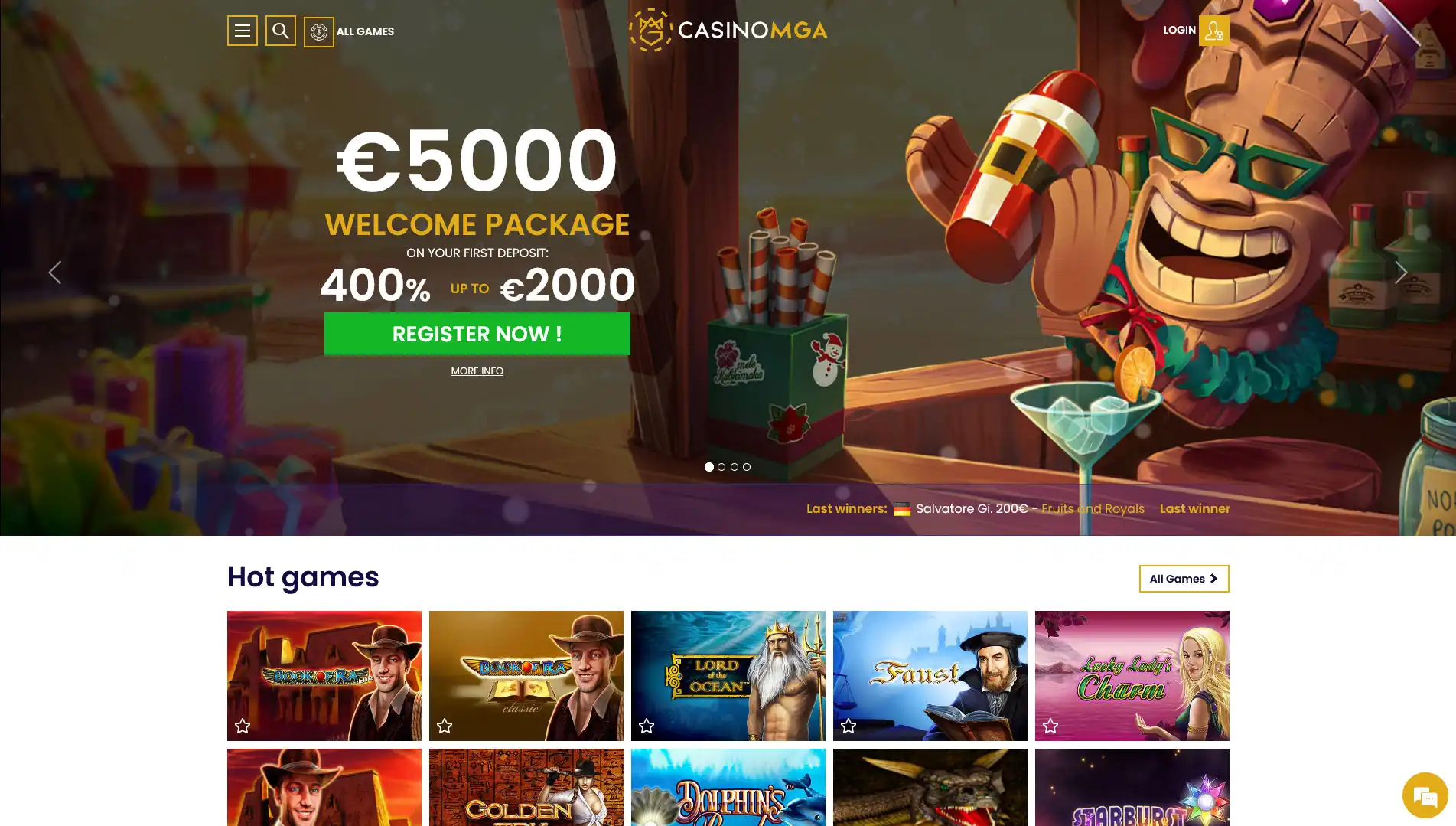Screen dimensions: 1456x826
Task: Select the second carousel slide dot
Action: point(721,467)
